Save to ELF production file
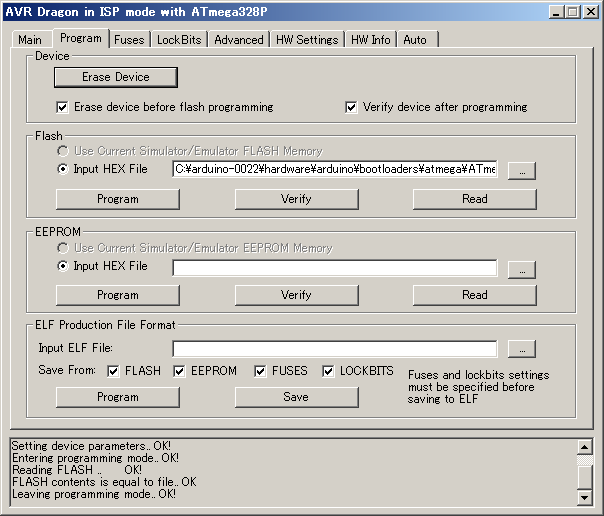The height and width of the screenshot is (516, 604). (297, 397)
